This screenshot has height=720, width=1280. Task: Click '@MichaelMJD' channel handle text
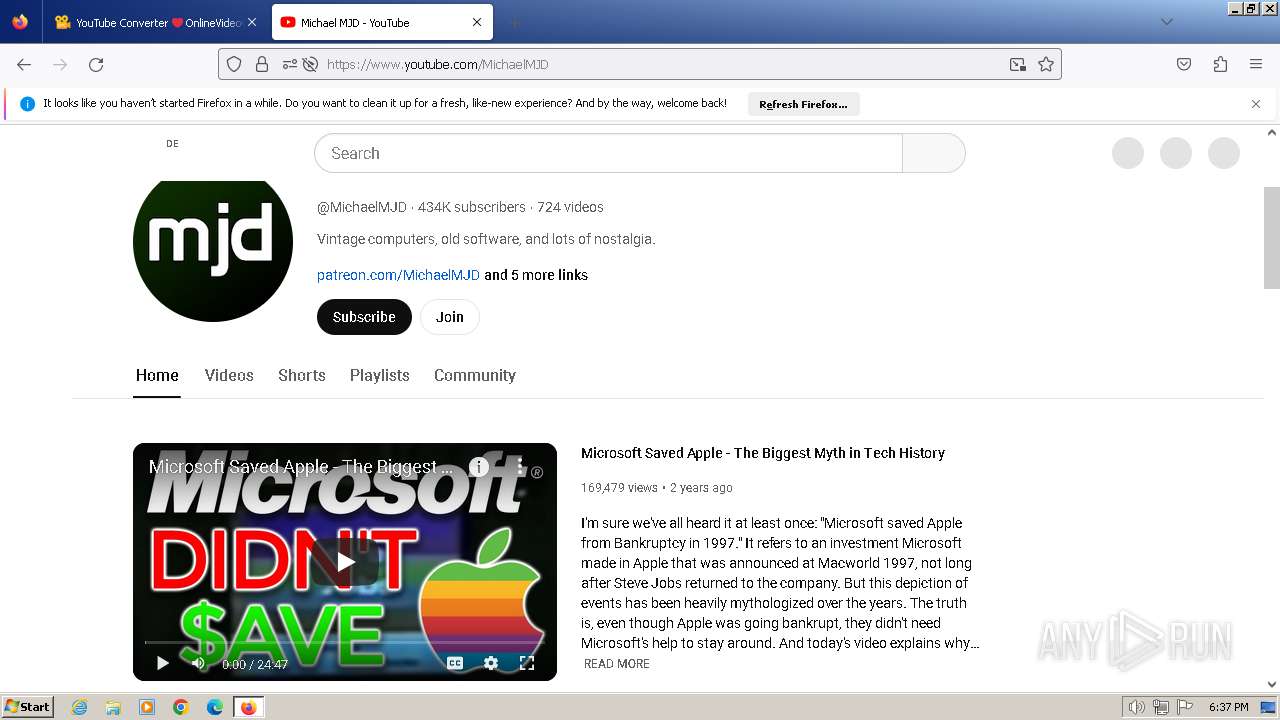362,207
